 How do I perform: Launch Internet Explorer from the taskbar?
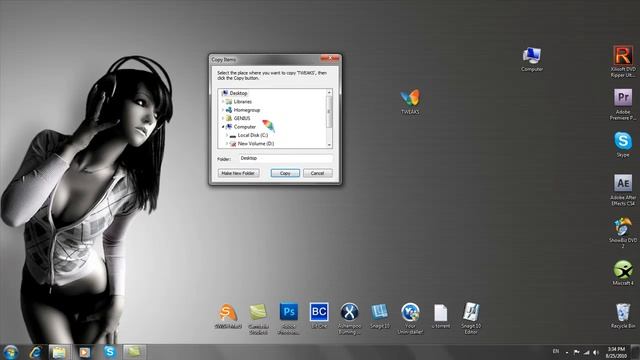pyautogui.click(x=36, y=352)
